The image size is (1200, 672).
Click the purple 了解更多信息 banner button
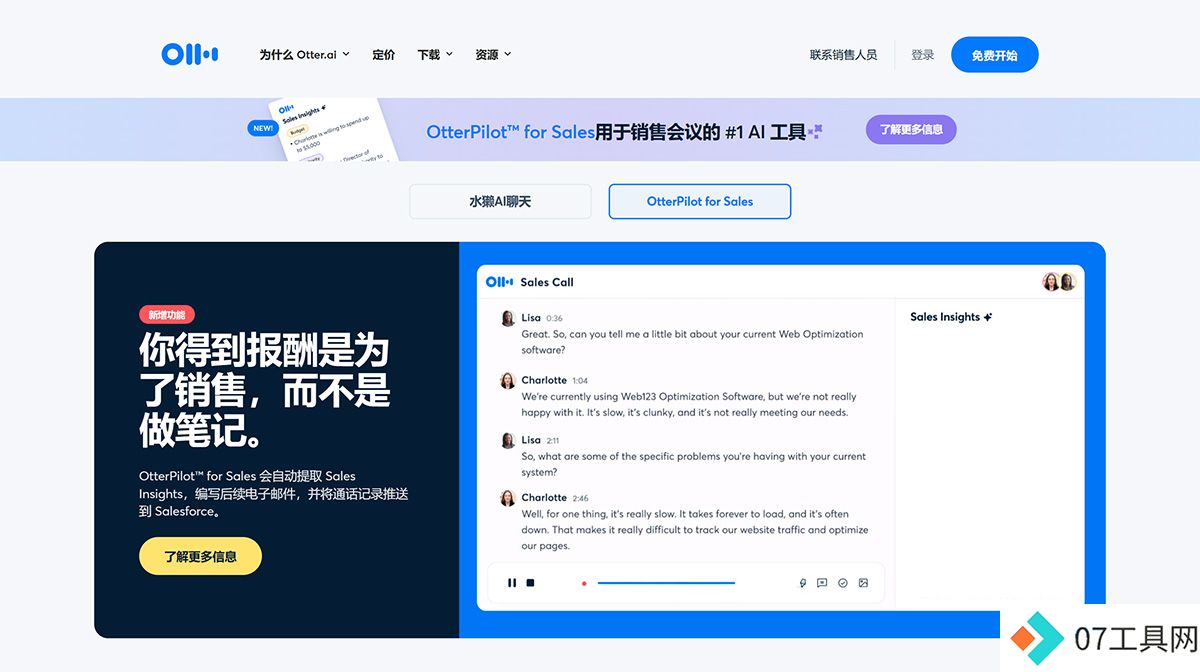tap(911, 130)
